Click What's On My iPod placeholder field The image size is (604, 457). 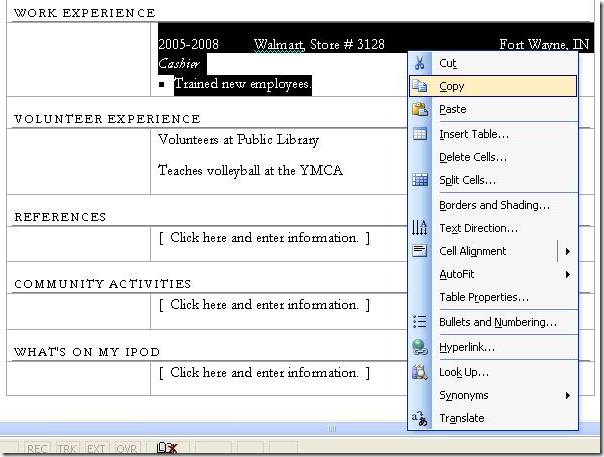(x=264, y=373)
